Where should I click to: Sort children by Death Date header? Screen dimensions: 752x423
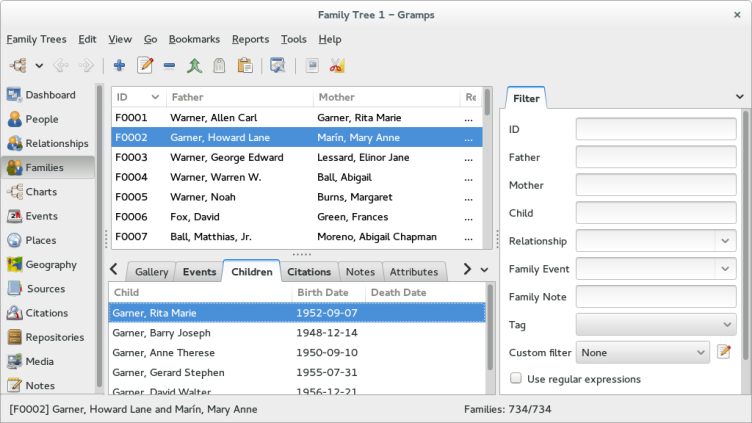point(425,293)
